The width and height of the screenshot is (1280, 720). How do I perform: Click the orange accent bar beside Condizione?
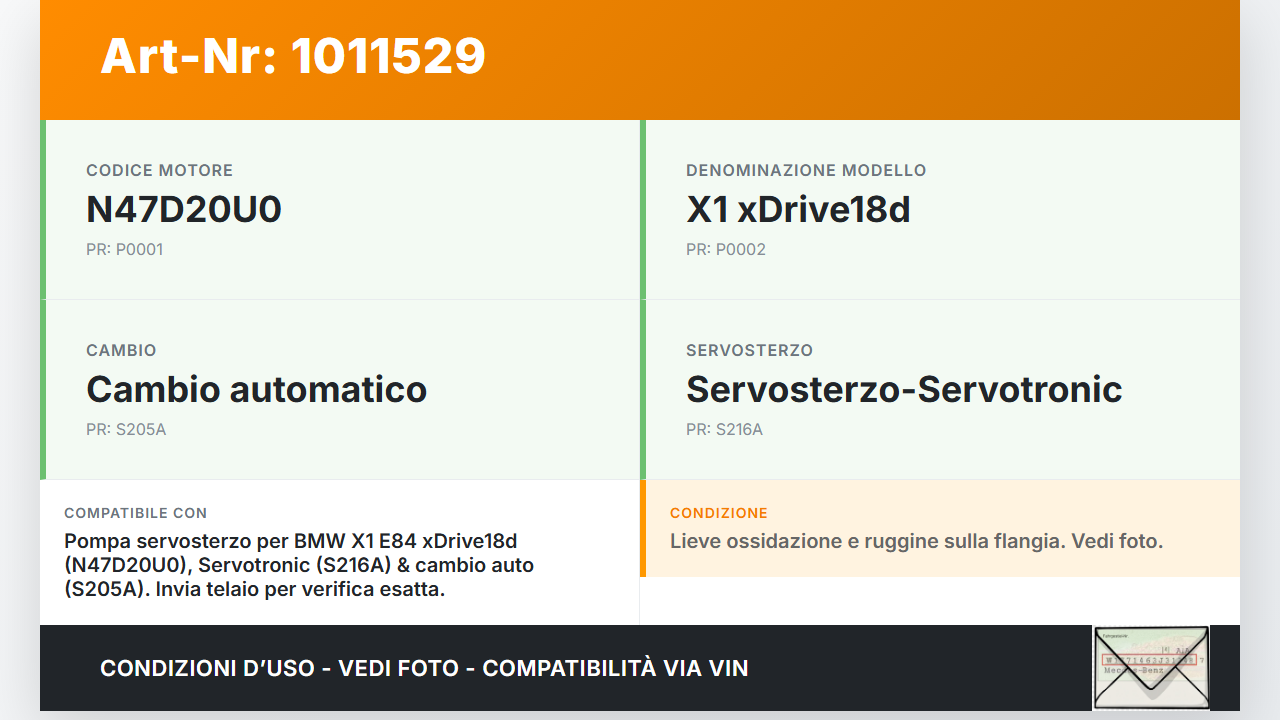click(643, 528)
